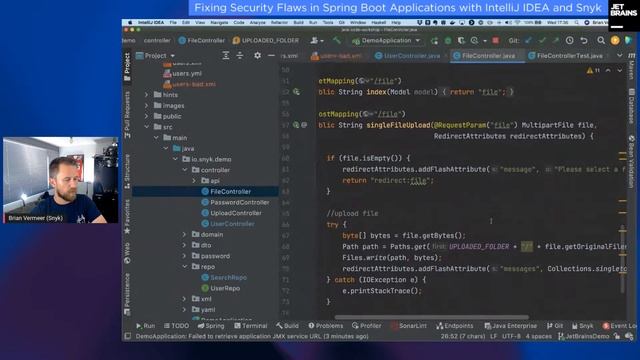Open SonarLint tool window

[409, 326]
